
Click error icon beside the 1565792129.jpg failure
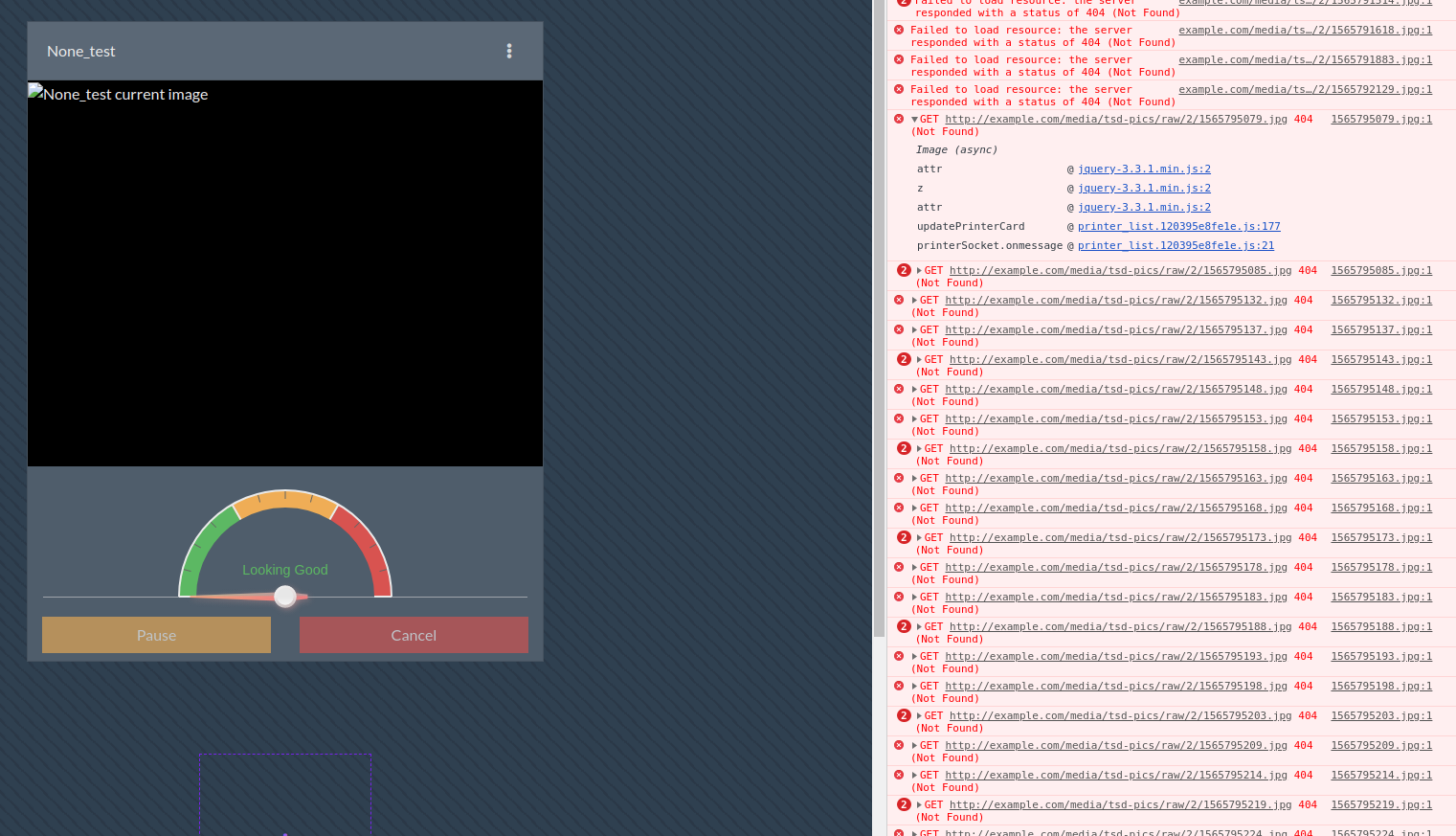[x=899, y=89]
